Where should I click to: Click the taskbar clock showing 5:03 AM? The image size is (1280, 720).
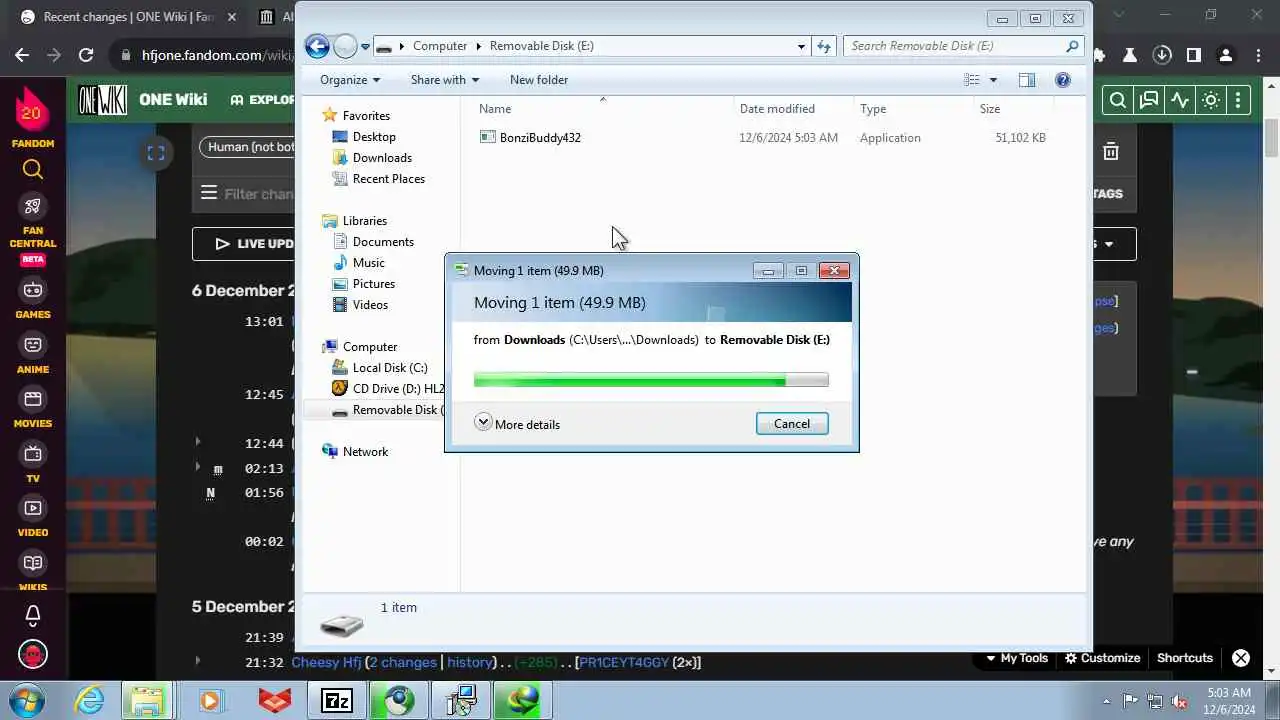click(1228, 701)
